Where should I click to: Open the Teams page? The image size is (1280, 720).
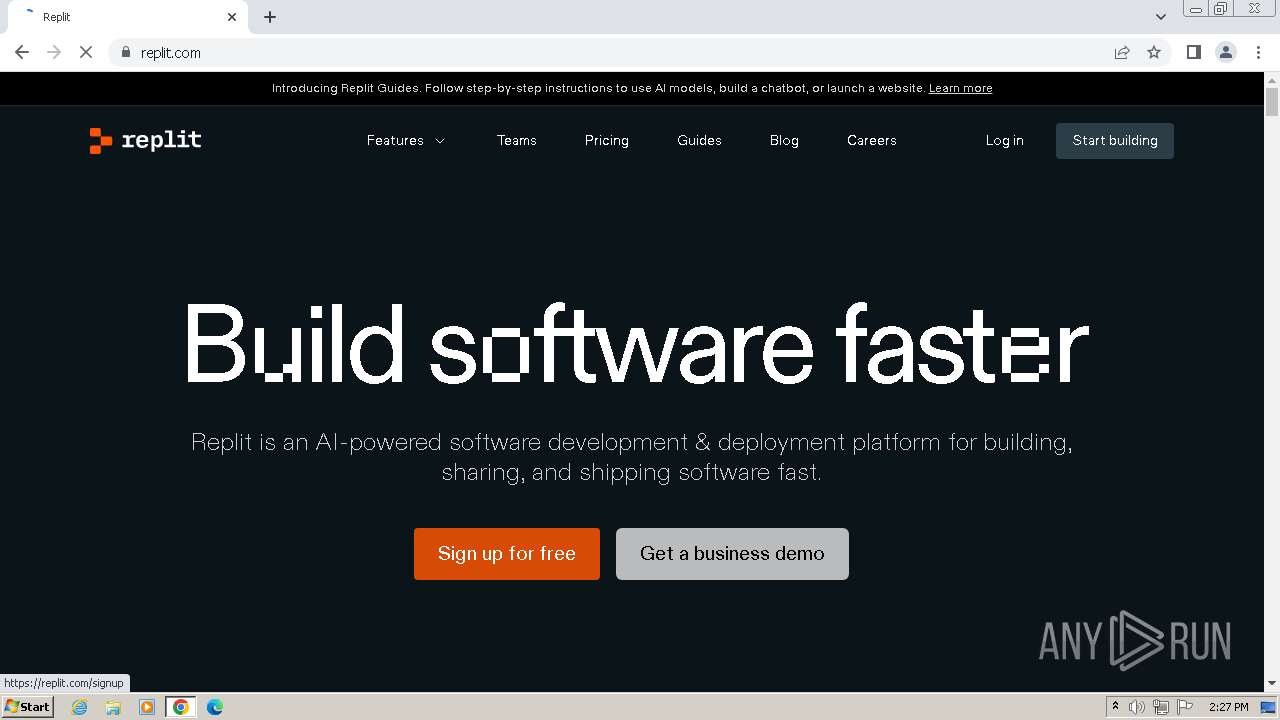click(x=517, y=141)
